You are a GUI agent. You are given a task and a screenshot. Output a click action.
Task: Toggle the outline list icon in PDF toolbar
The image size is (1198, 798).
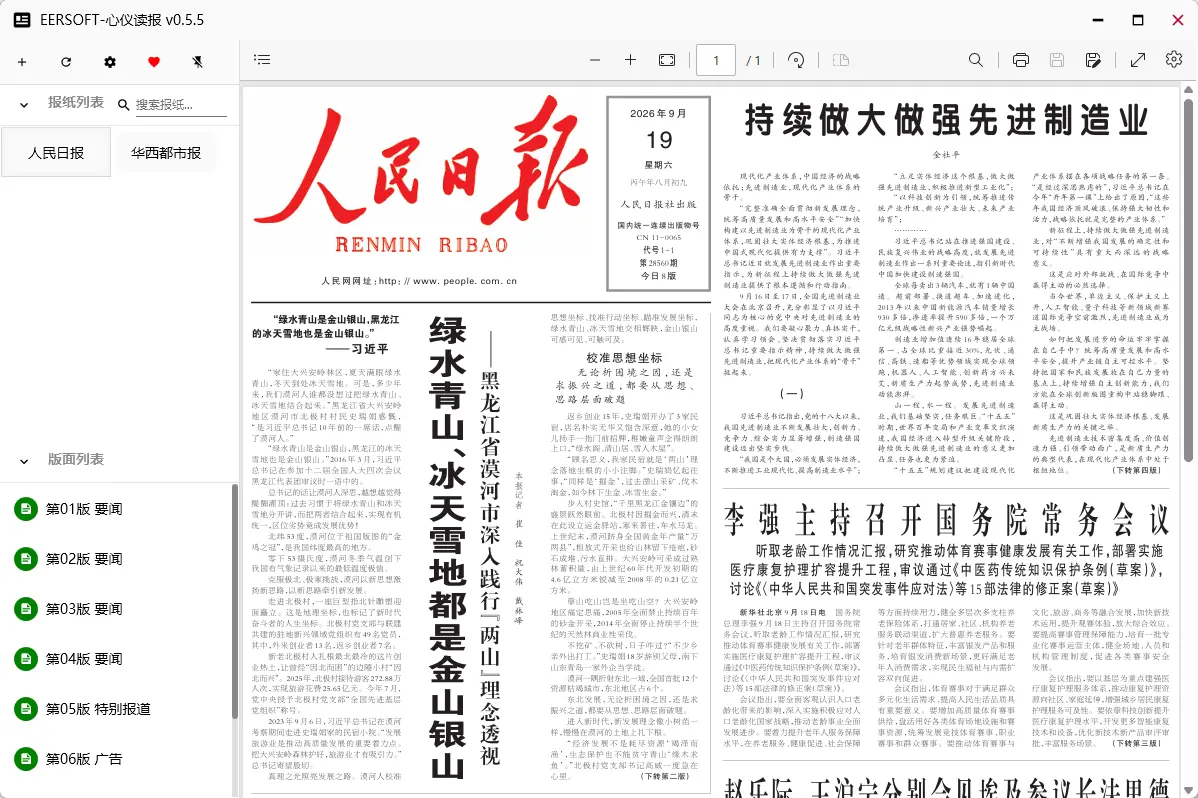pyautogui.click(x=262, y=60)
